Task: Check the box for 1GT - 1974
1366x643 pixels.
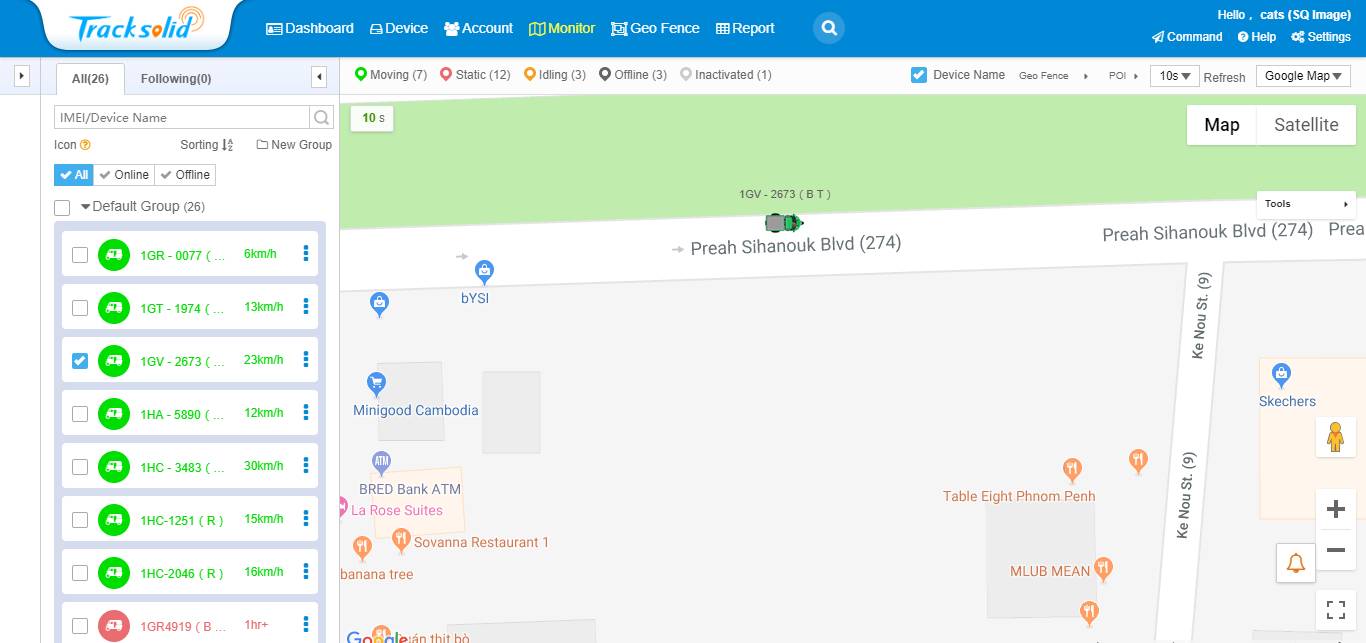Action: point(80,308)
